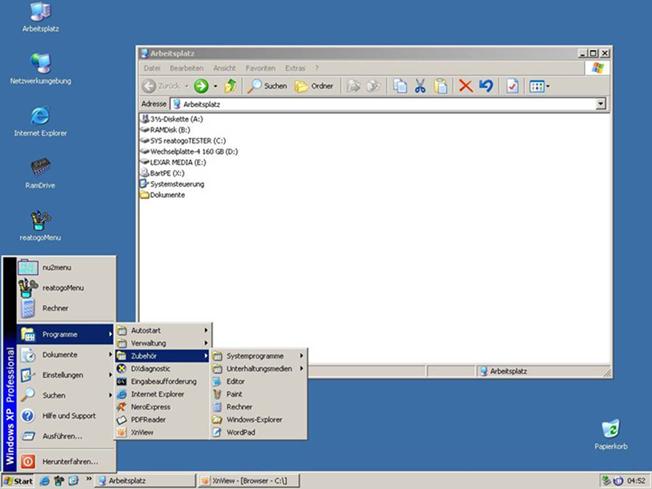
Task: Click the paste clipboard icon in the toolbar
Action: (441, 86)
